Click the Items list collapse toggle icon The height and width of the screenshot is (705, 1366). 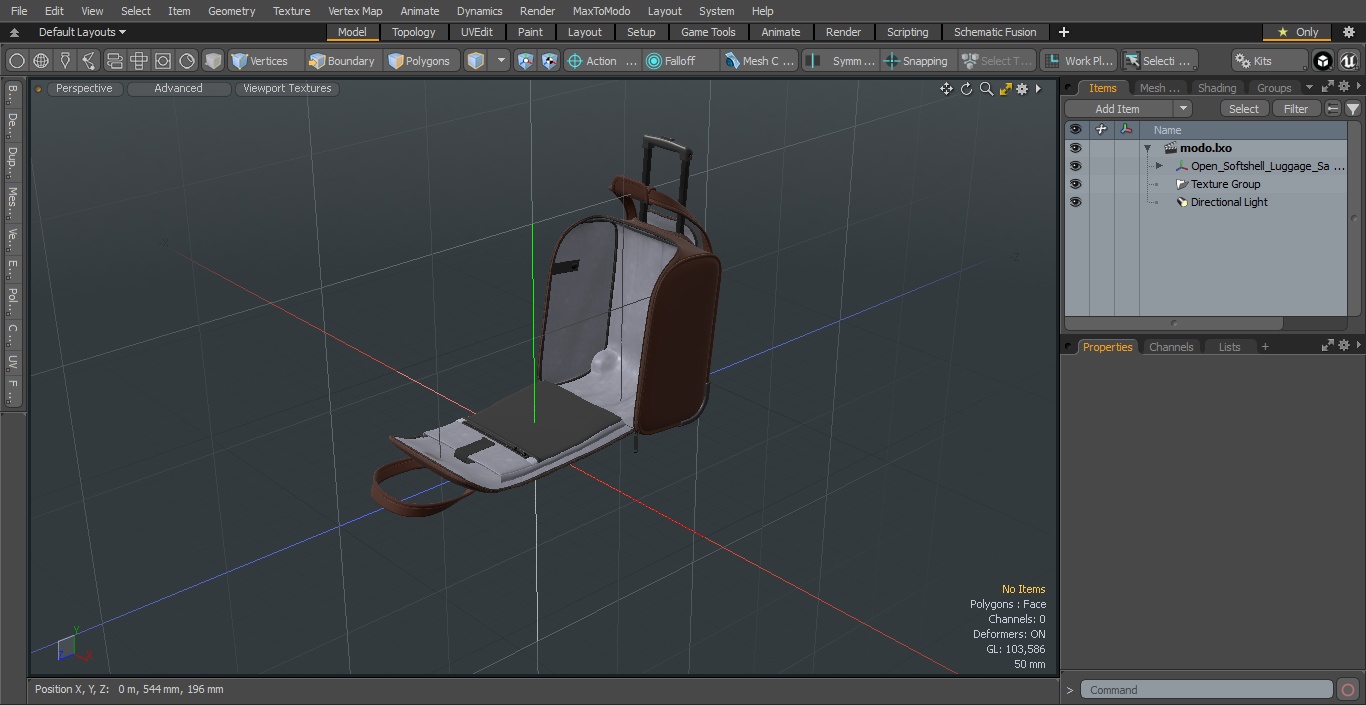1333,109
